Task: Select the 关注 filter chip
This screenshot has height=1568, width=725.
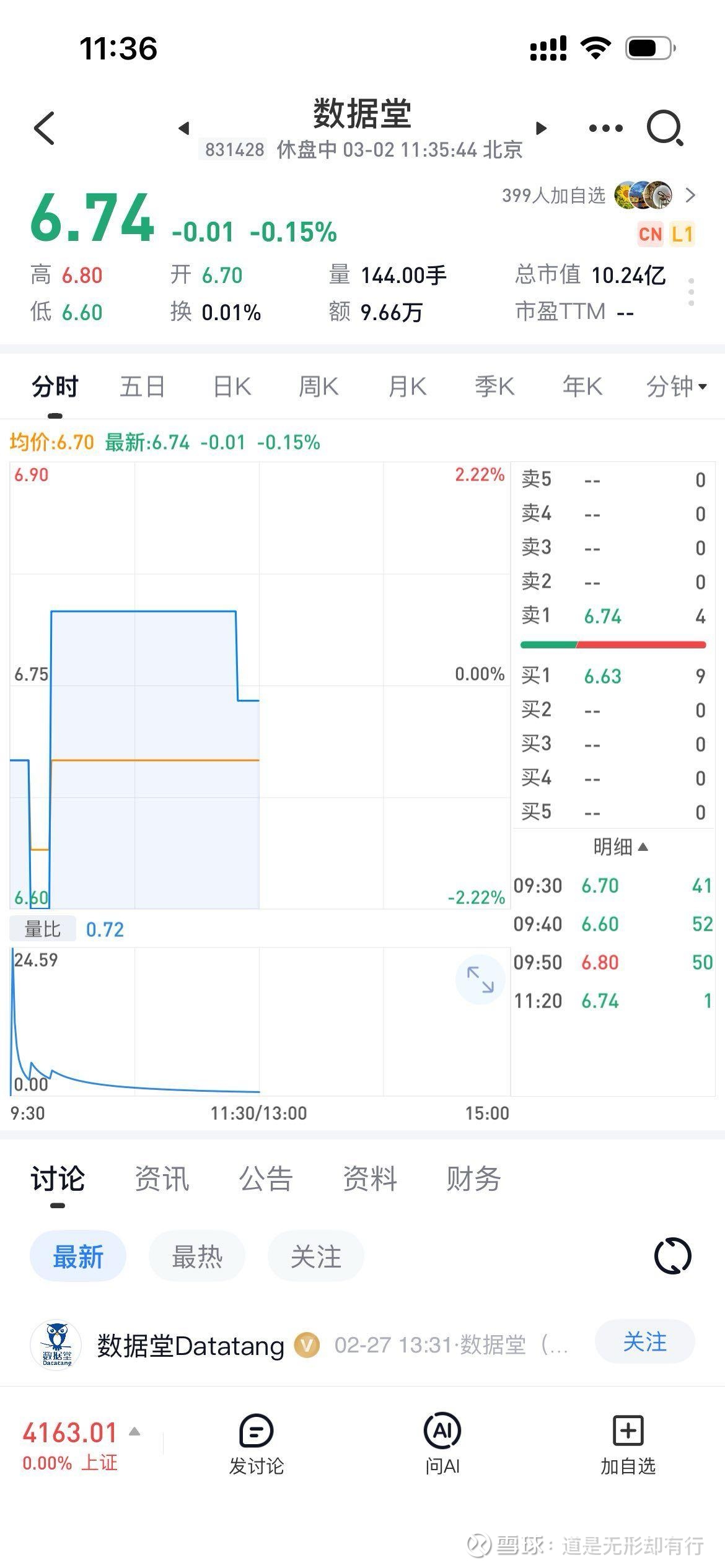Action: [x=316, y=1257]
